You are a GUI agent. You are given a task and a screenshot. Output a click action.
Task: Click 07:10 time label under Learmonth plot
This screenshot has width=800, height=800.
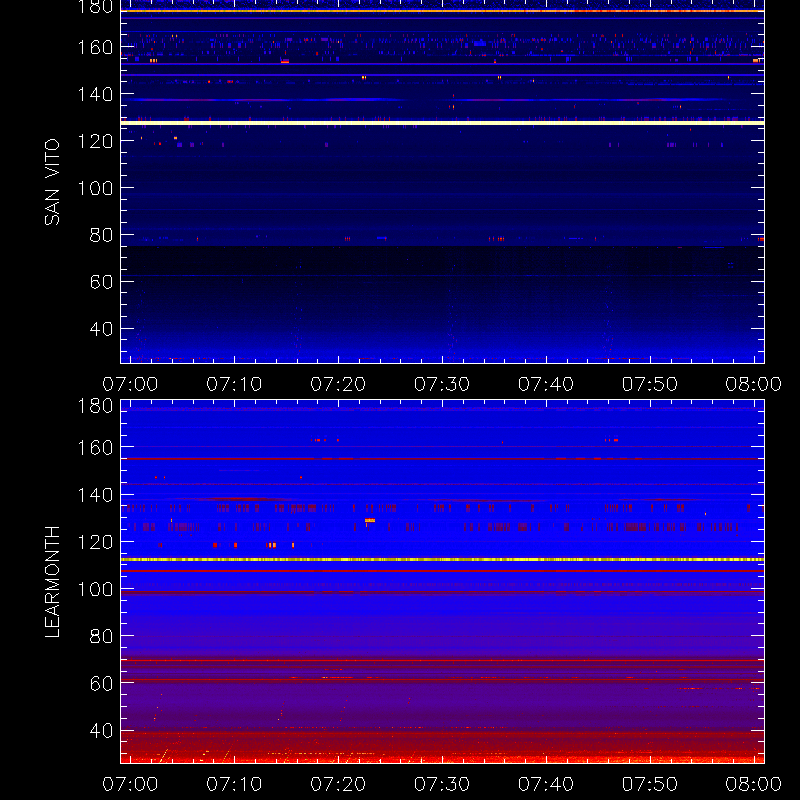234,784
